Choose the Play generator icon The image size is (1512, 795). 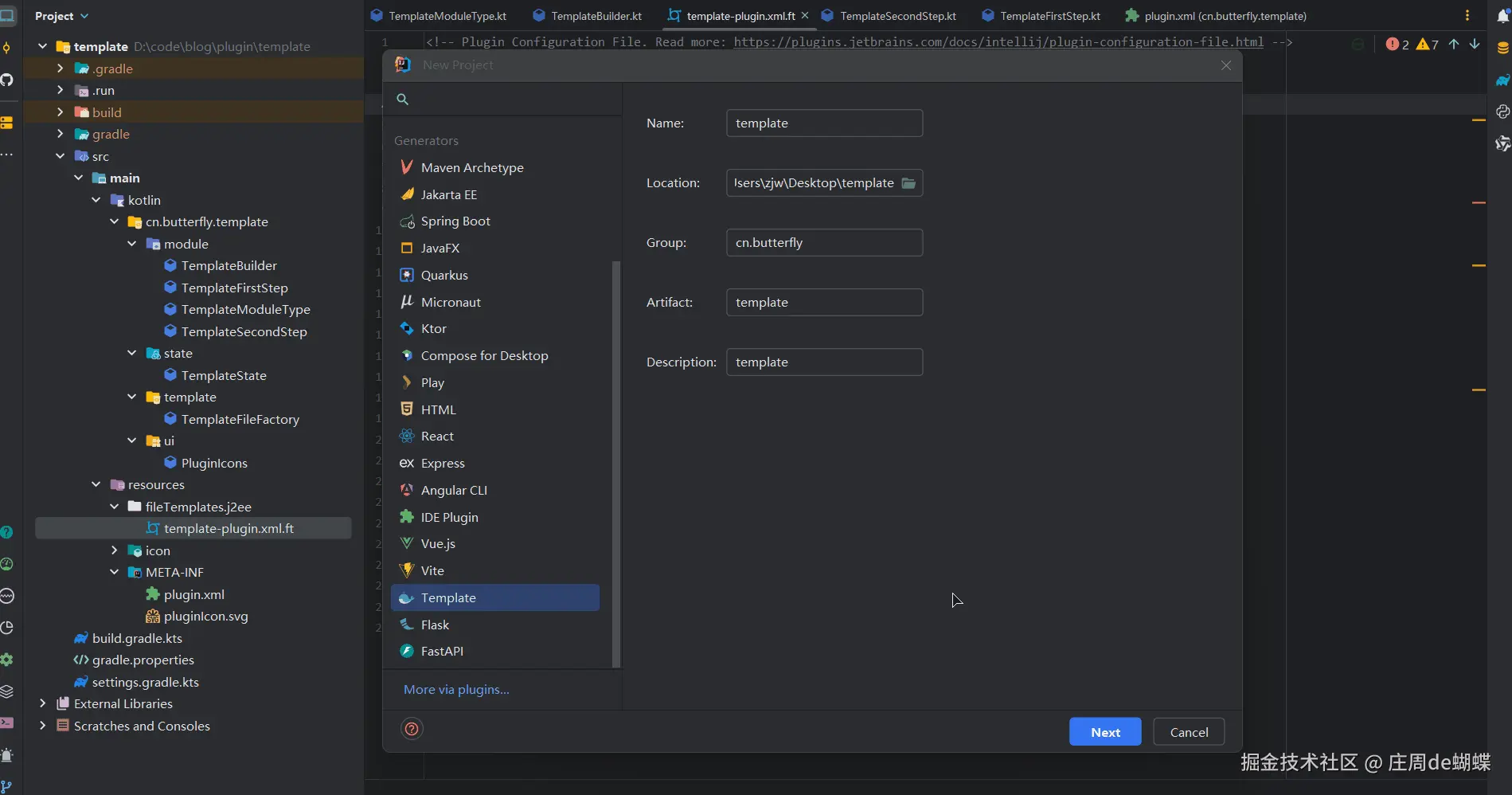point(407,382)
